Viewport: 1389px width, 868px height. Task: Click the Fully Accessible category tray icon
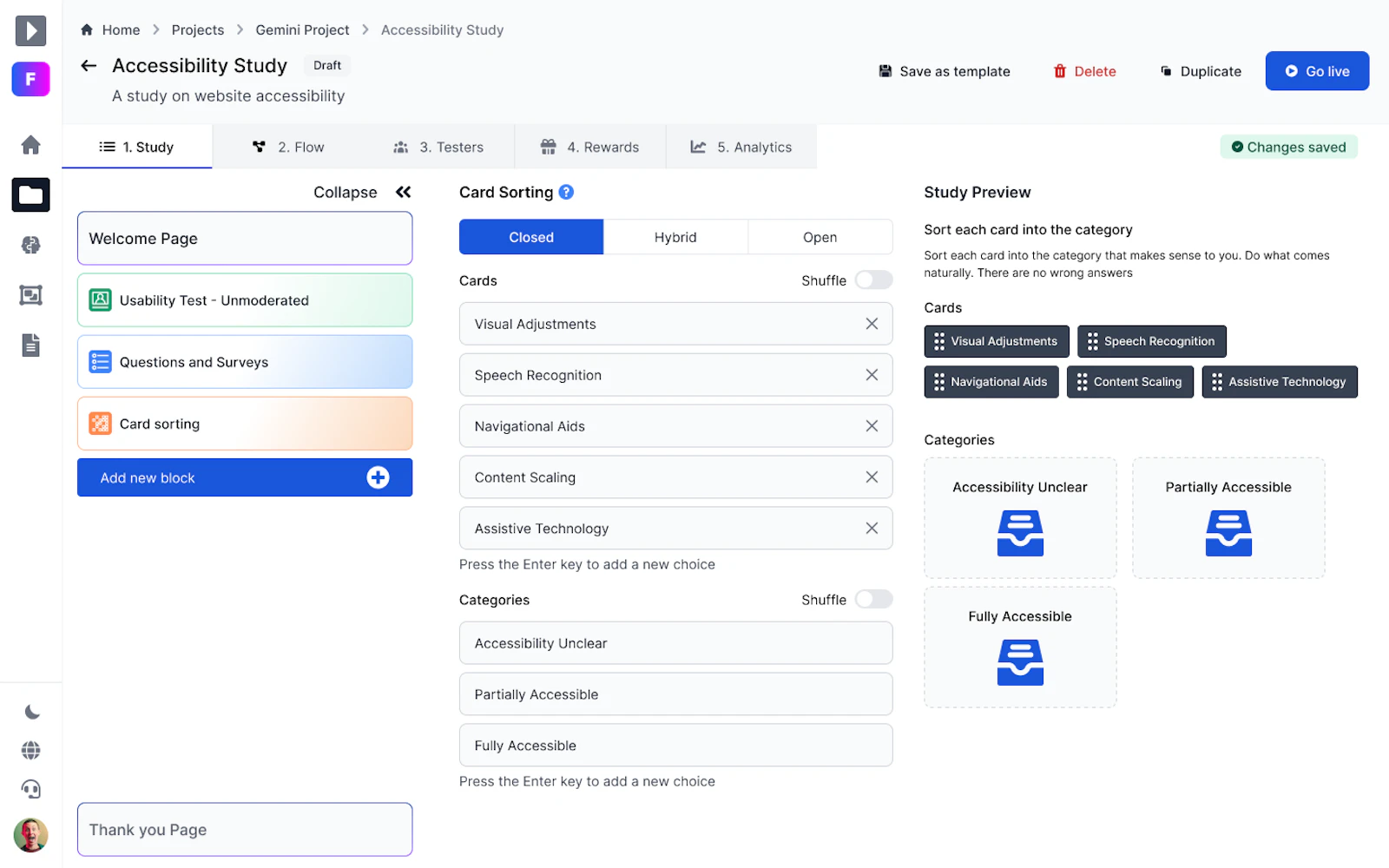point(1020,662)
